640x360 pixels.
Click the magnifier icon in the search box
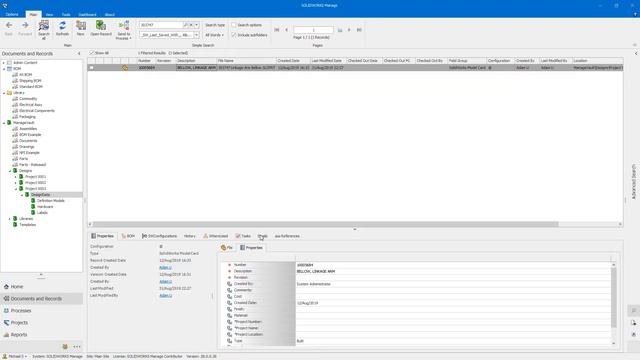[186, 25]
